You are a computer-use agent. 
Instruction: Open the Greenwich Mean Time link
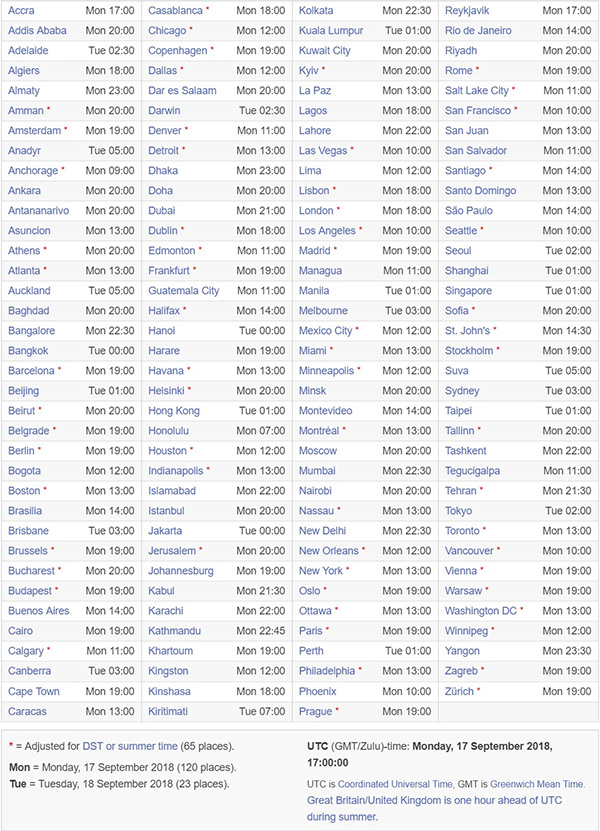(x=537, y=784)
